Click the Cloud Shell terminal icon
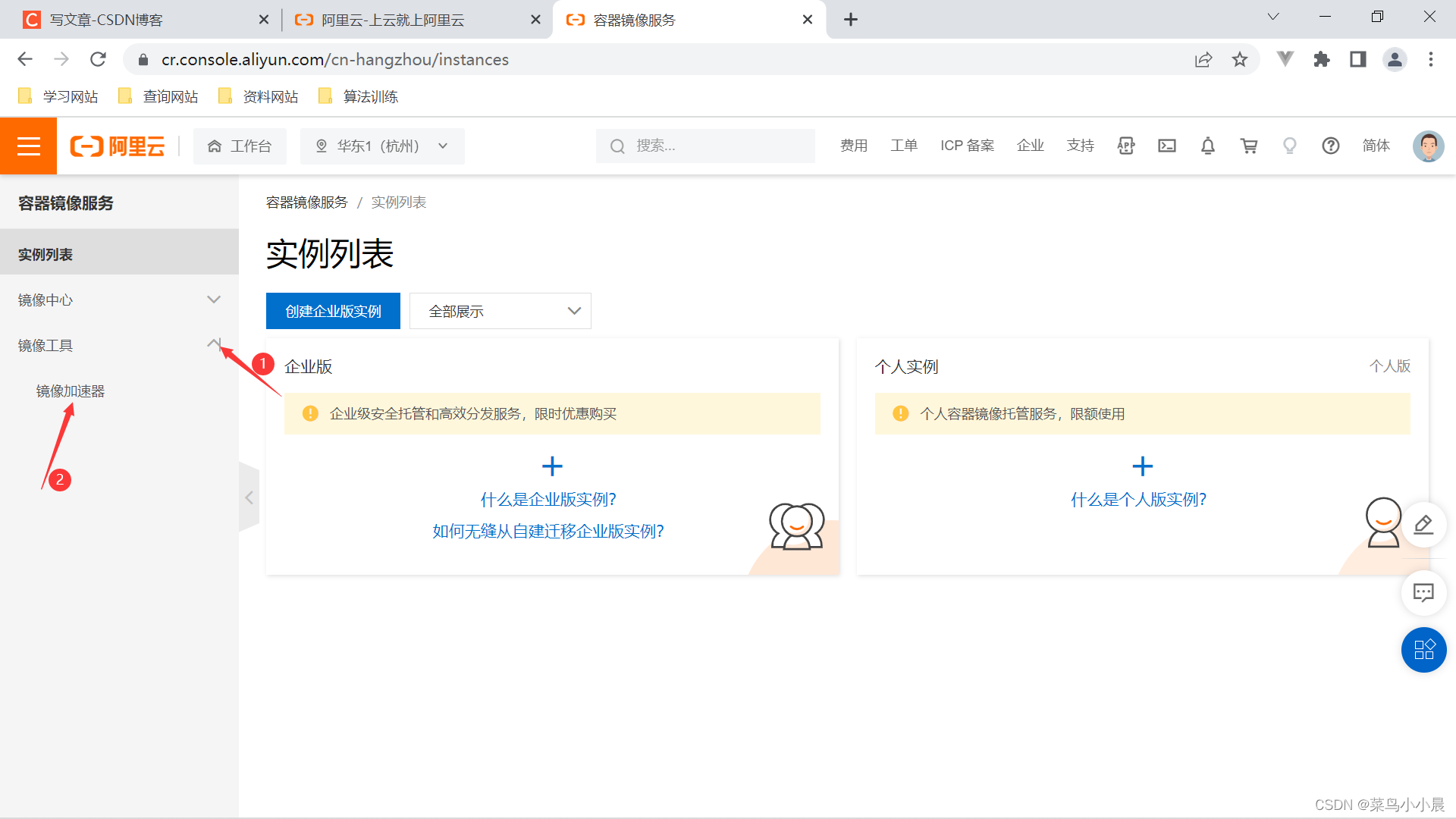Screen dimensions: 1456x819 (x=1167, y=146)
